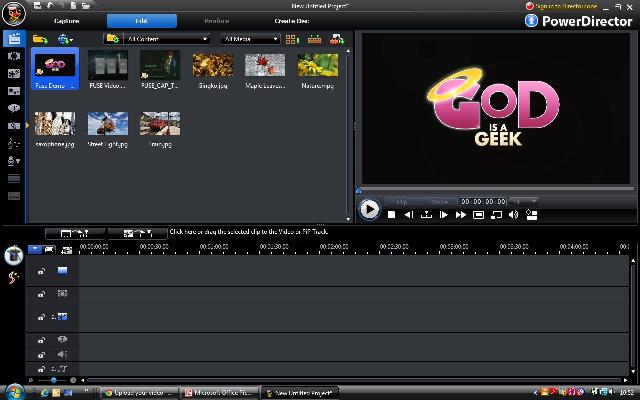
Task: Open Windows Start button
Action: [x=15, y=392]
